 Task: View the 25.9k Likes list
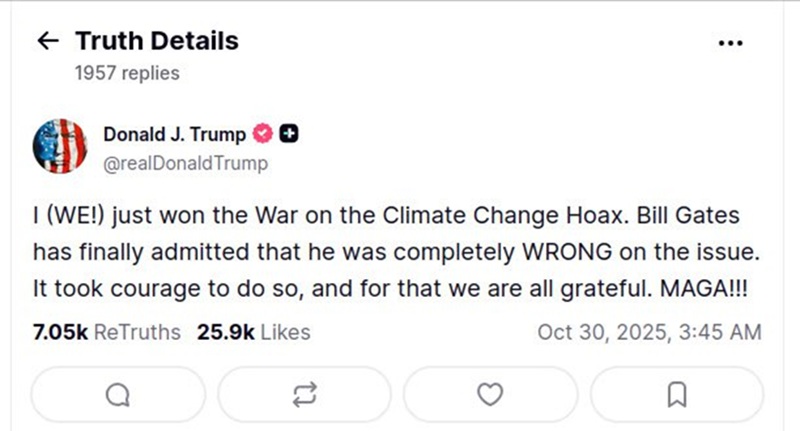(253, 332)
